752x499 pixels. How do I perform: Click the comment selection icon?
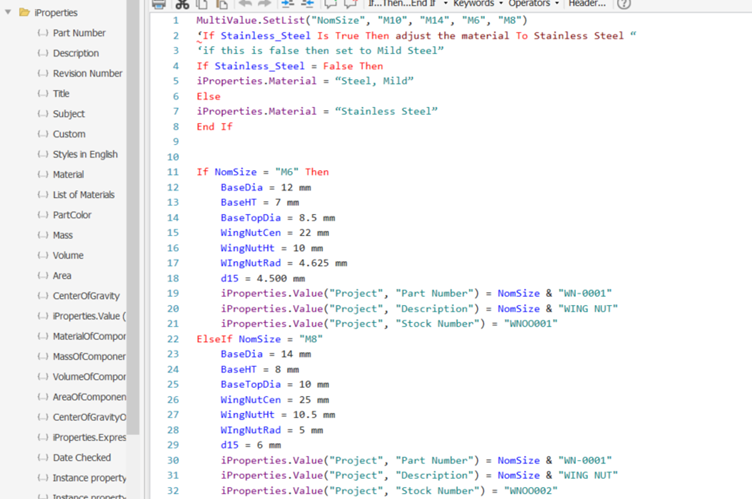tap(330, 4)
